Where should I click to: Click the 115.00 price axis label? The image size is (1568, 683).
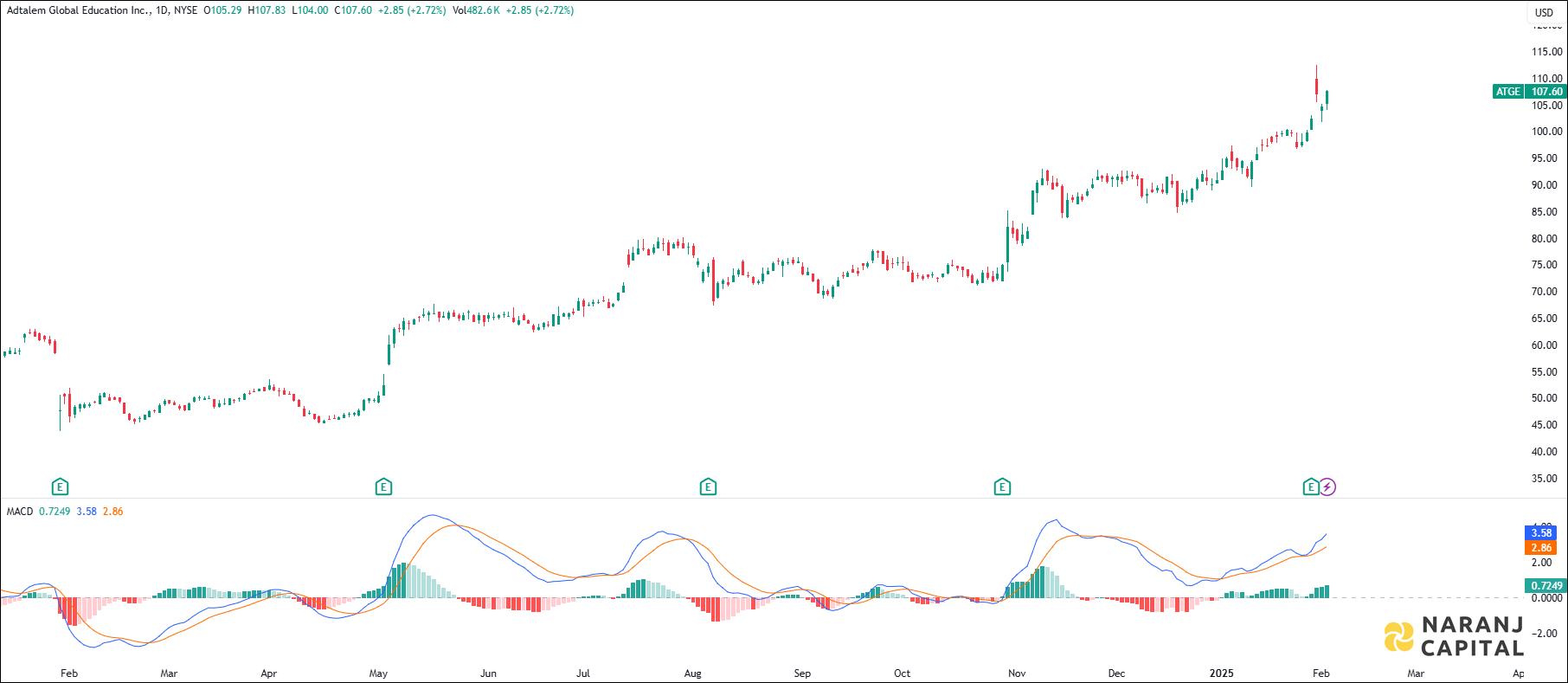click(1547, 52)
